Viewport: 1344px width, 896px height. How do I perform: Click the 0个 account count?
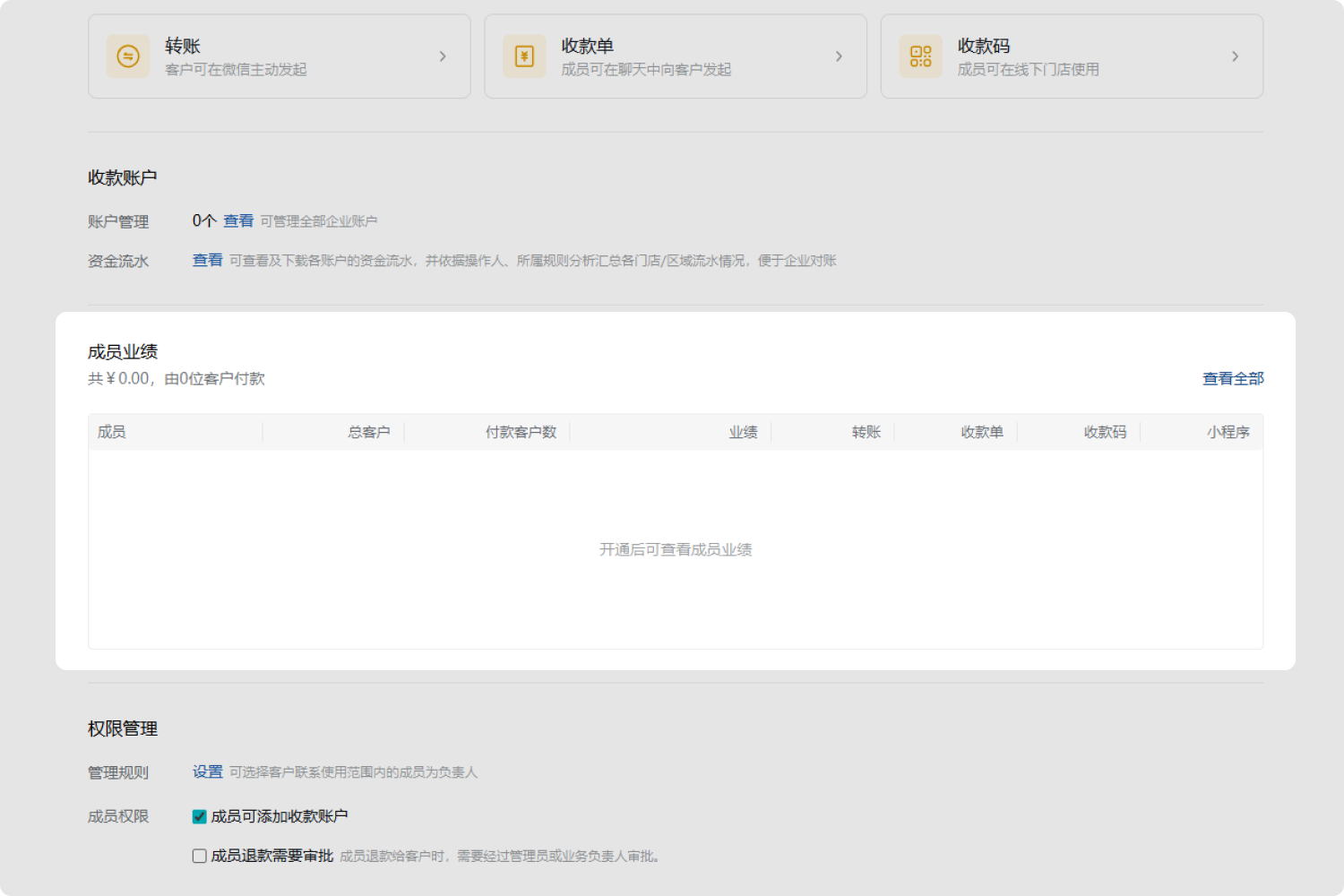tap(204, 220)
